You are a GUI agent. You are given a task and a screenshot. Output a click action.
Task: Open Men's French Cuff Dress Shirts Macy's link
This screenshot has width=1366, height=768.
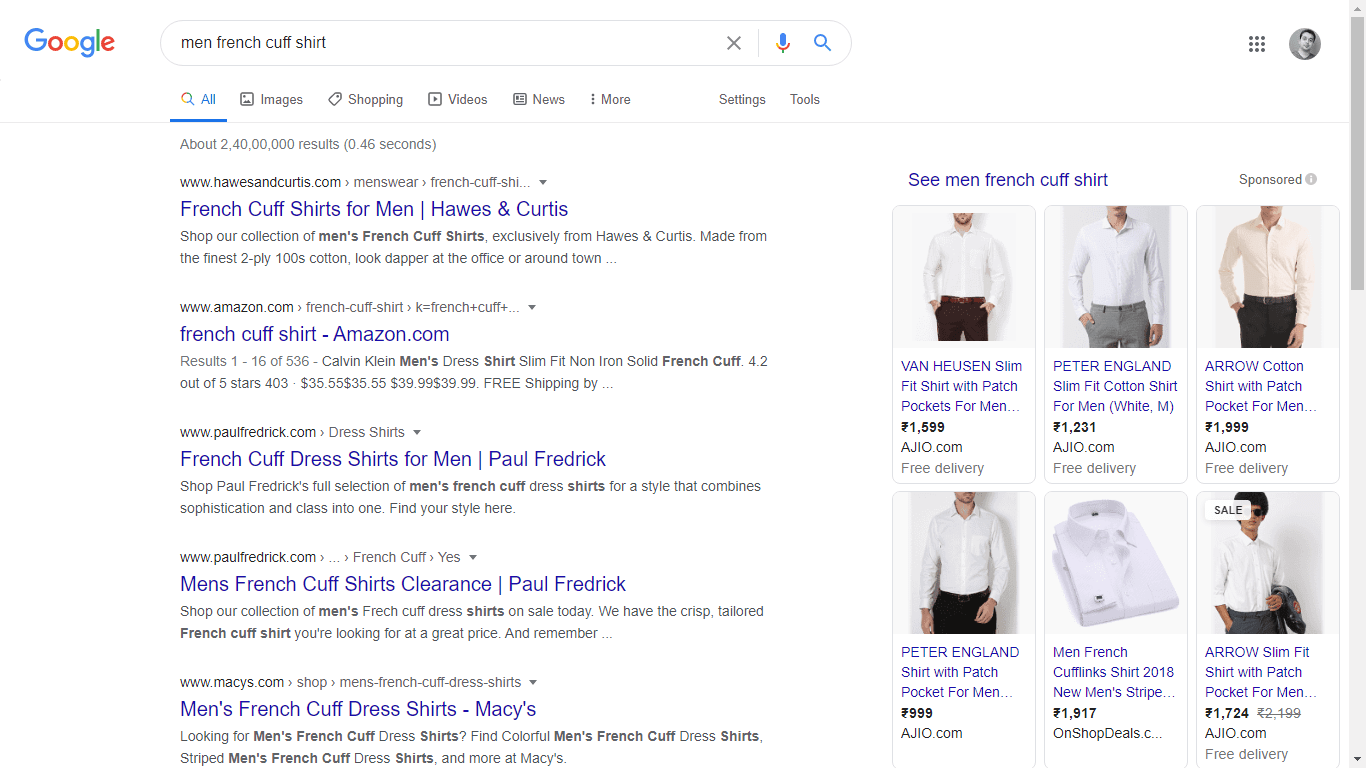point(358,709)
